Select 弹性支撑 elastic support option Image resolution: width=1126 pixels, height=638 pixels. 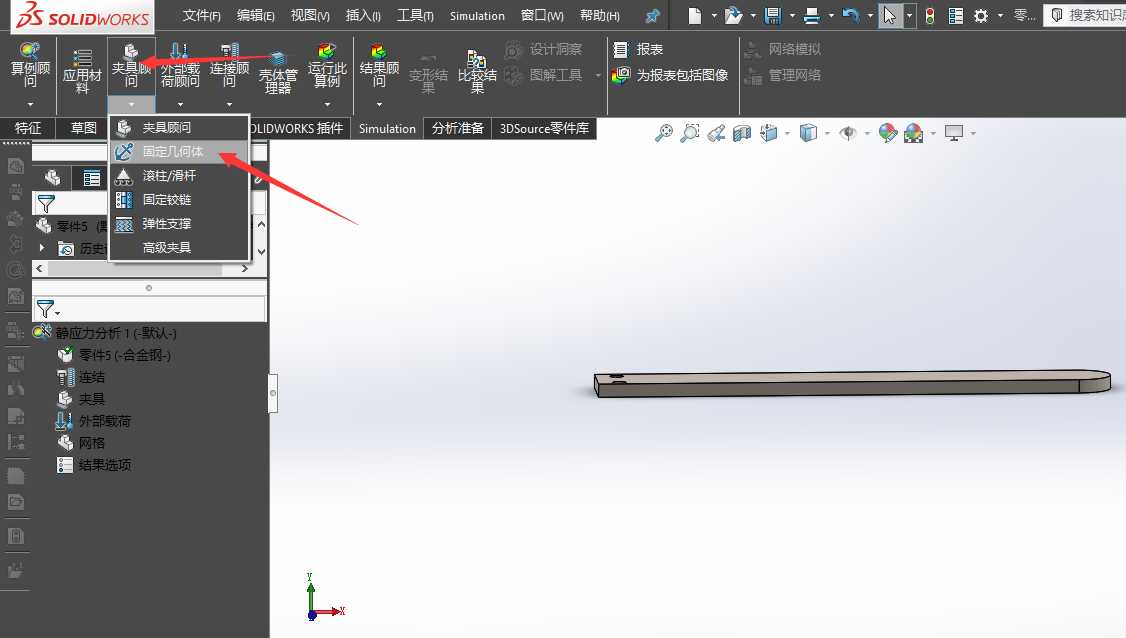pyautogui.click(x=179, y=223)
